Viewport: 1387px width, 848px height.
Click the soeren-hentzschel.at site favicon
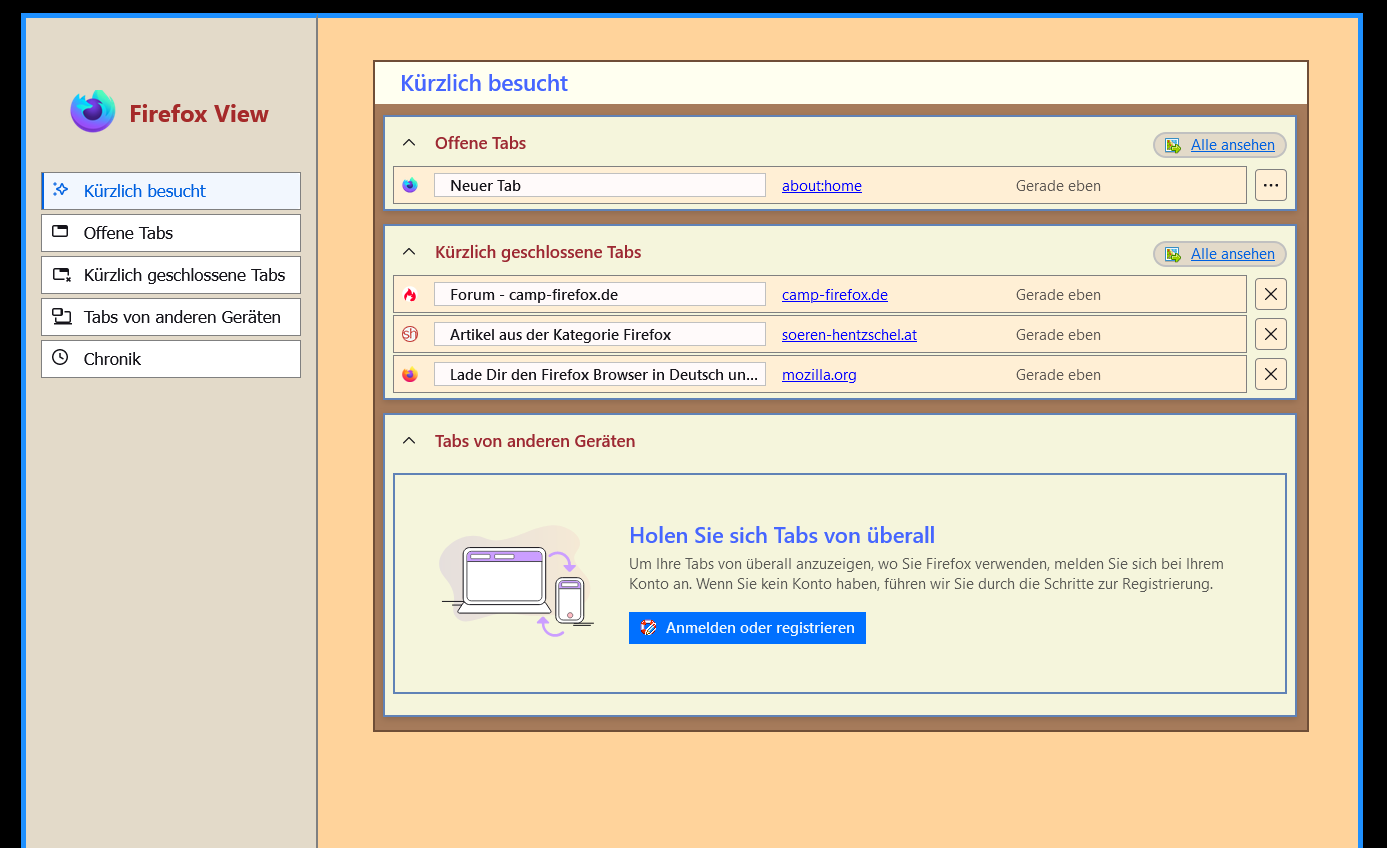[x=410, y=334]
